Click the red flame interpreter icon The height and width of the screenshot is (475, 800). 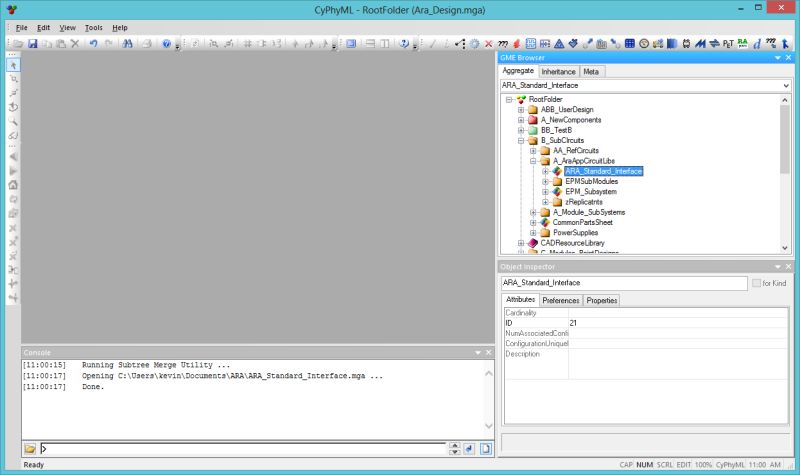(516, 44)
